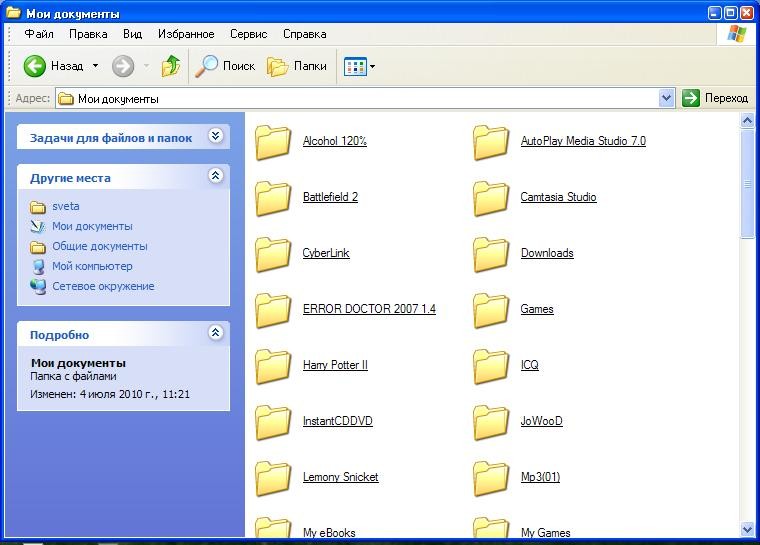Open the Сервис menu
The width and height of the screenshot is (760, 545).
click(x=249, y=34)
